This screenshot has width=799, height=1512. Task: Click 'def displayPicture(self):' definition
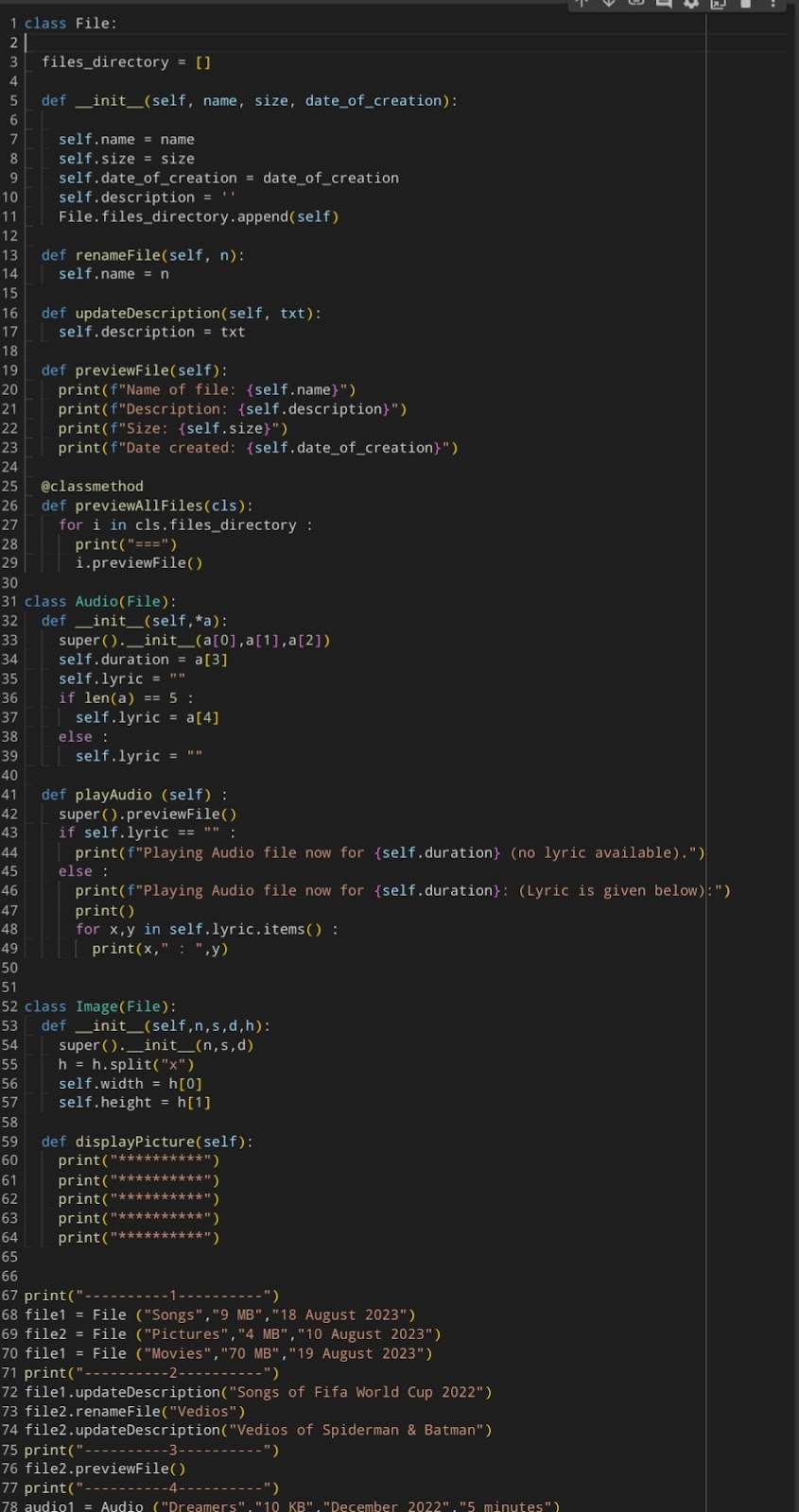click(x=148, y=1142)
